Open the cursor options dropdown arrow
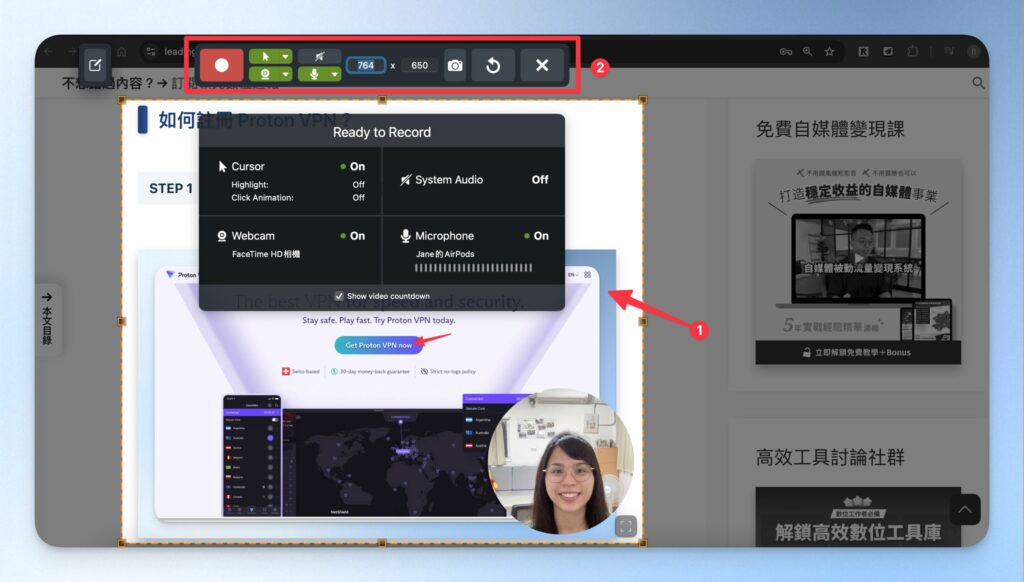This screenshot has height=582, width=1024. click(x=286, y=57)
